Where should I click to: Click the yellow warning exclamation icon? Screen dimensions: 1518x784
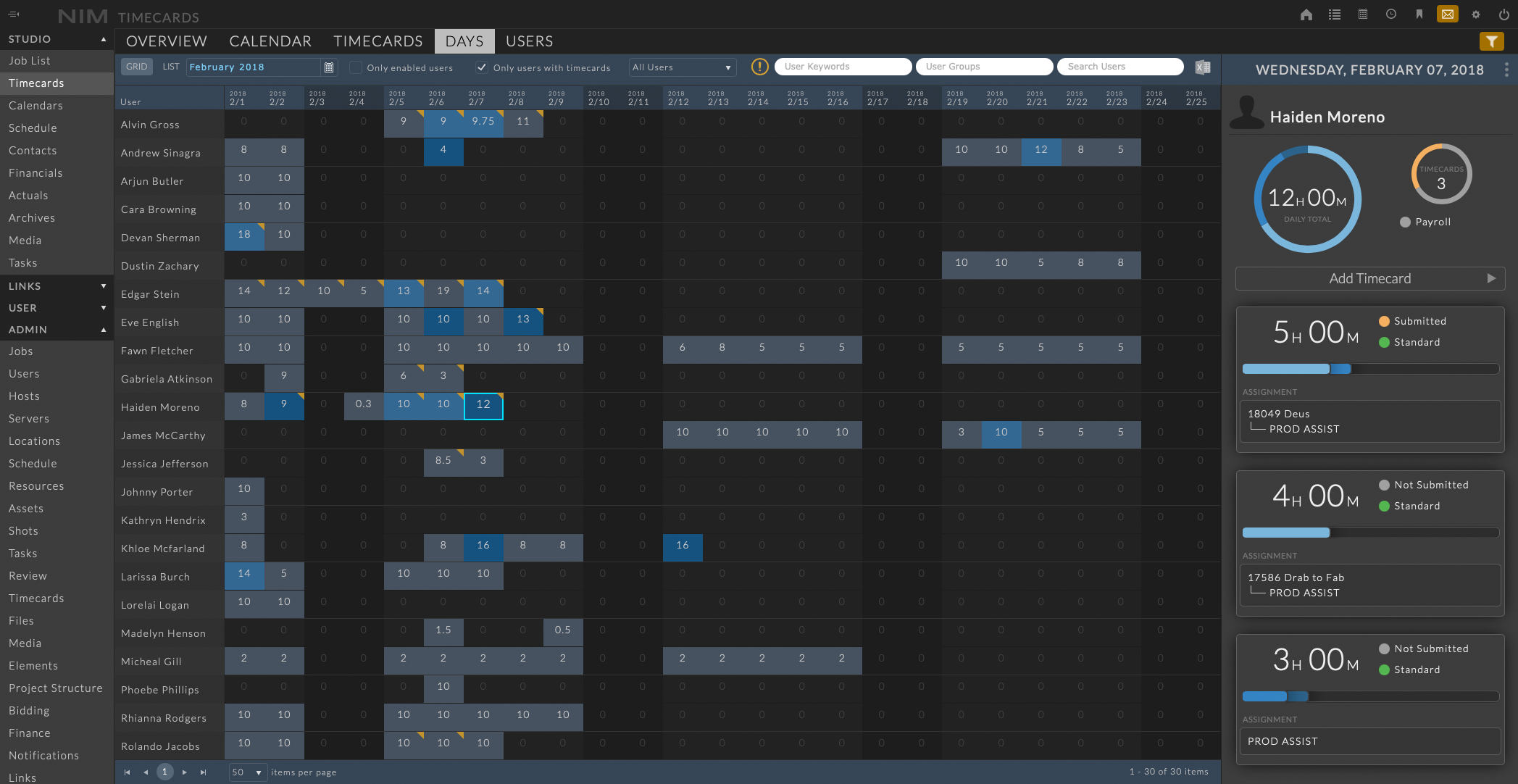click(x=759, y=67)
